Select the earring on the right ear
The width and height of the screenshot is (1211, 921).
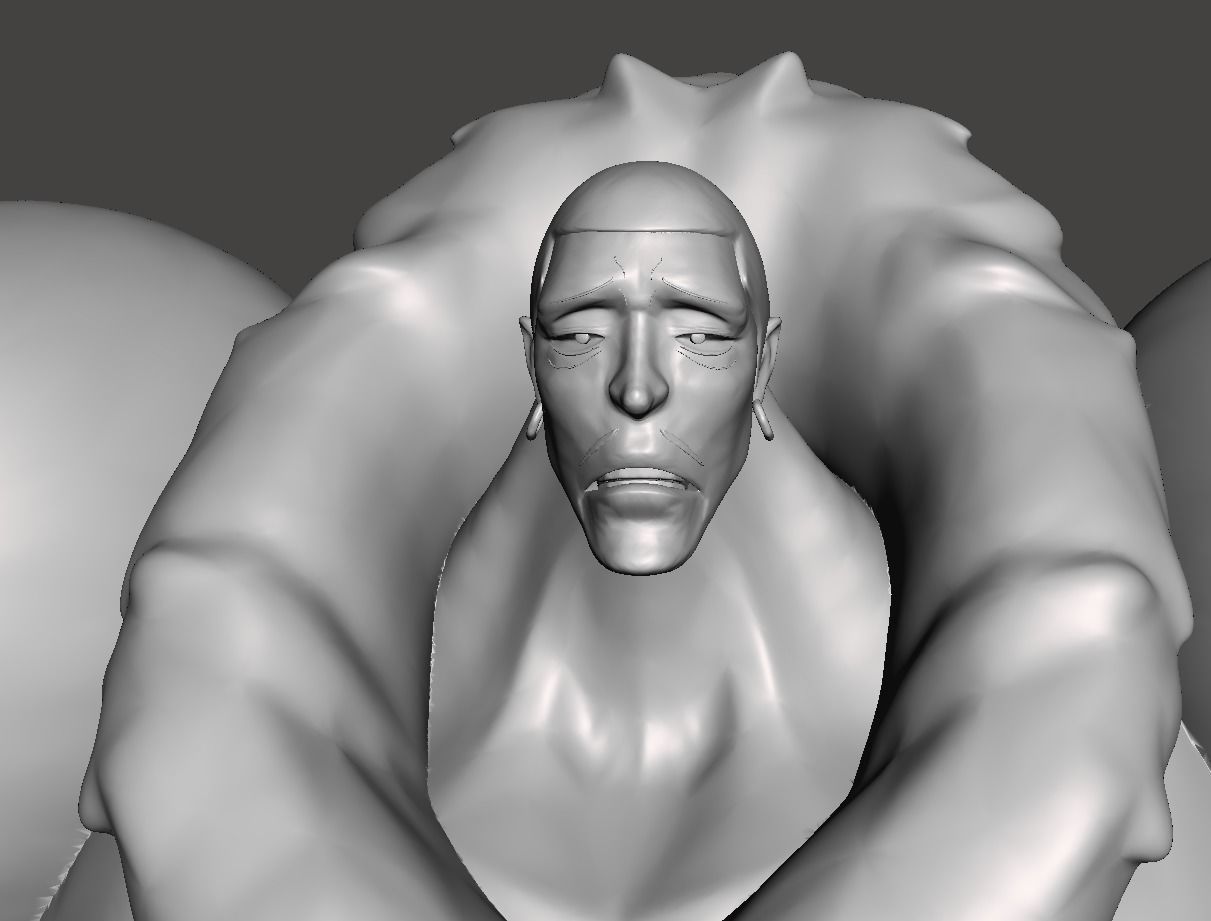tap(765, 421)
